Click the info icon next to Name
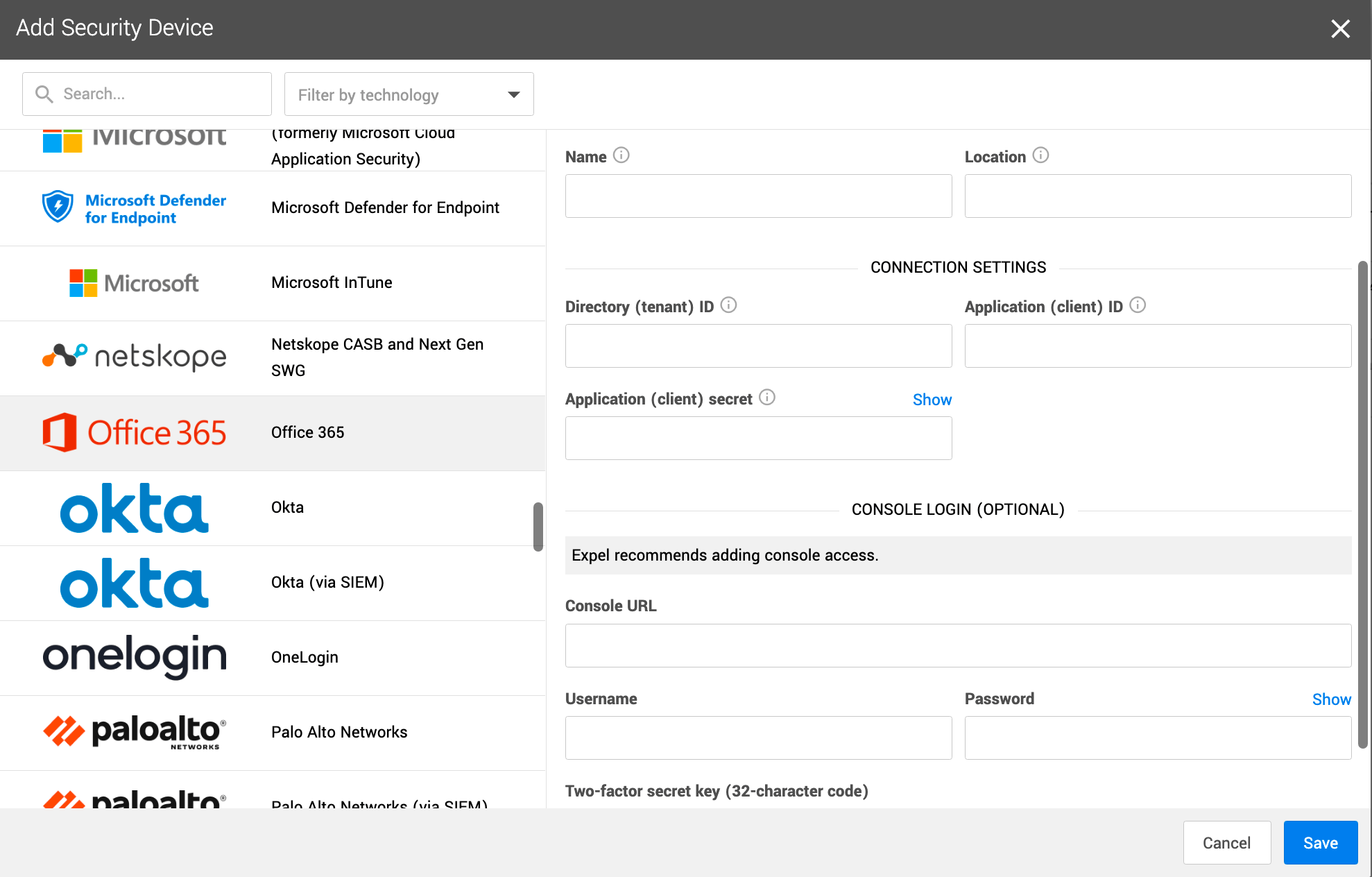Viewport: 1372px width, 877px height. 621,155
